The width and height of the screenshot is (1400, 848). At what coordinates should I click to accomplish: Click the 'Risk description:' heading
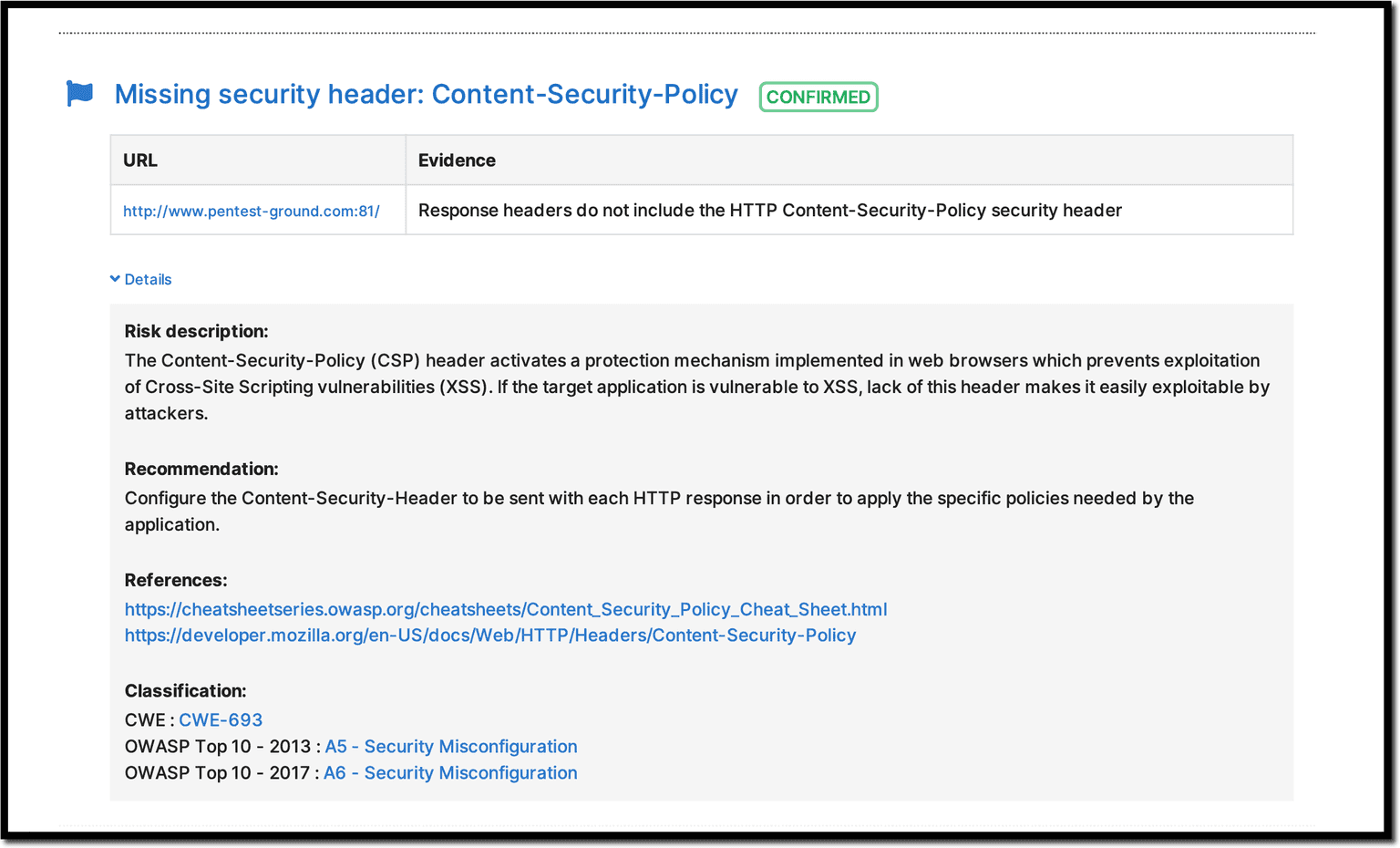coord(196,331)
